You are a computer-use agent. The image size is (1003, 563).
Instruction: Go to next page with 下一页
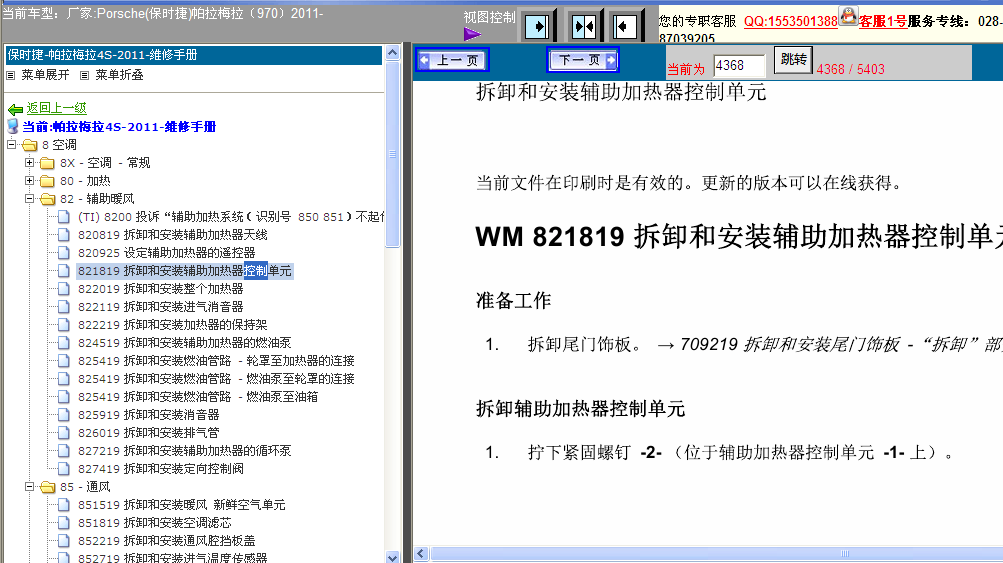point(583,60)
